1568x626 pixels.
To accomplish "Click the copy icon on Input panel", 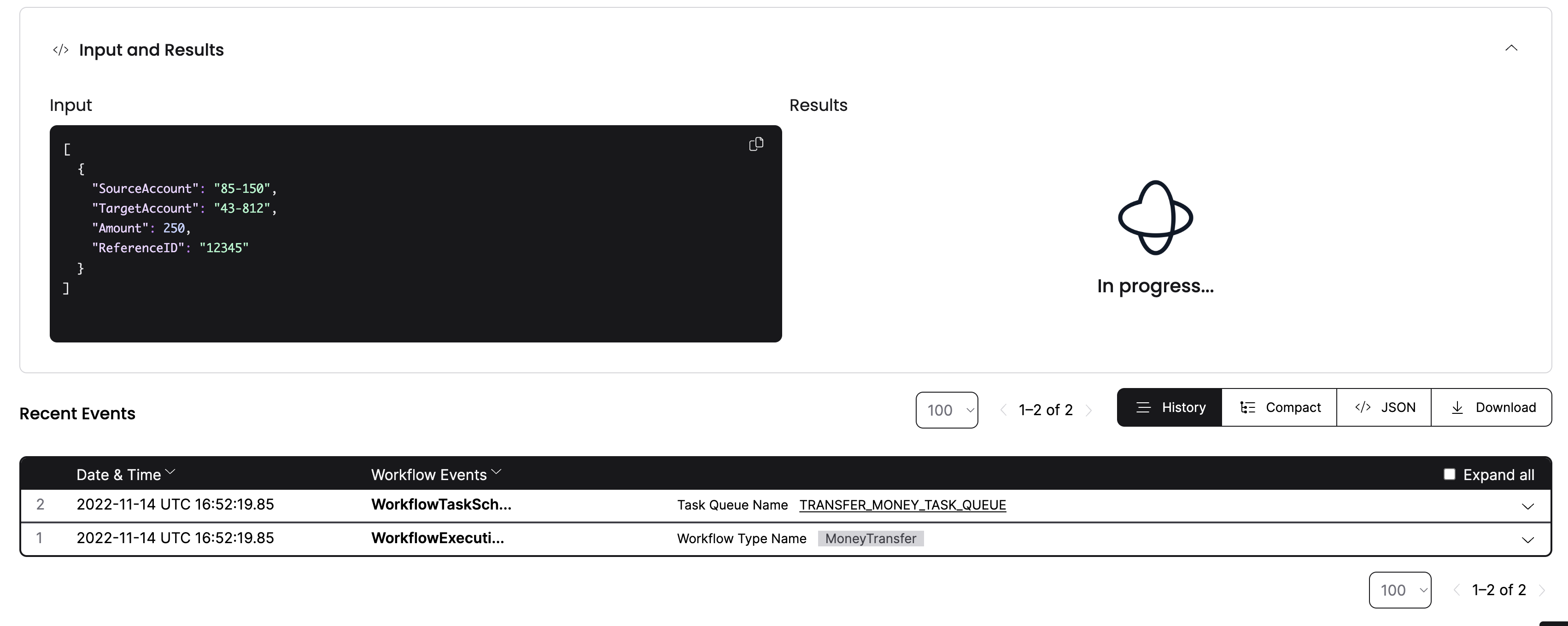I will tap(756, 144).
